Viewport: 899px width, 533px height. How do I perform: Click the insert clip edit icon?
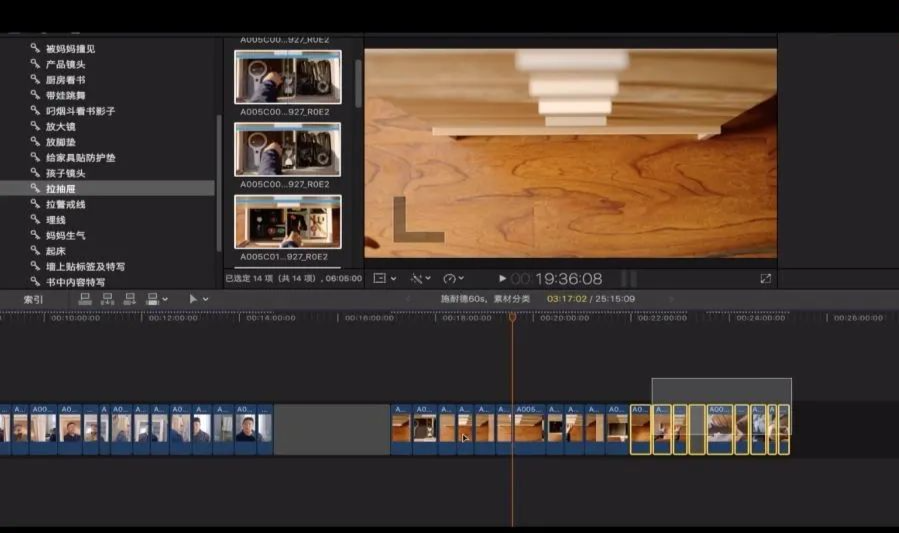point(107,299)
